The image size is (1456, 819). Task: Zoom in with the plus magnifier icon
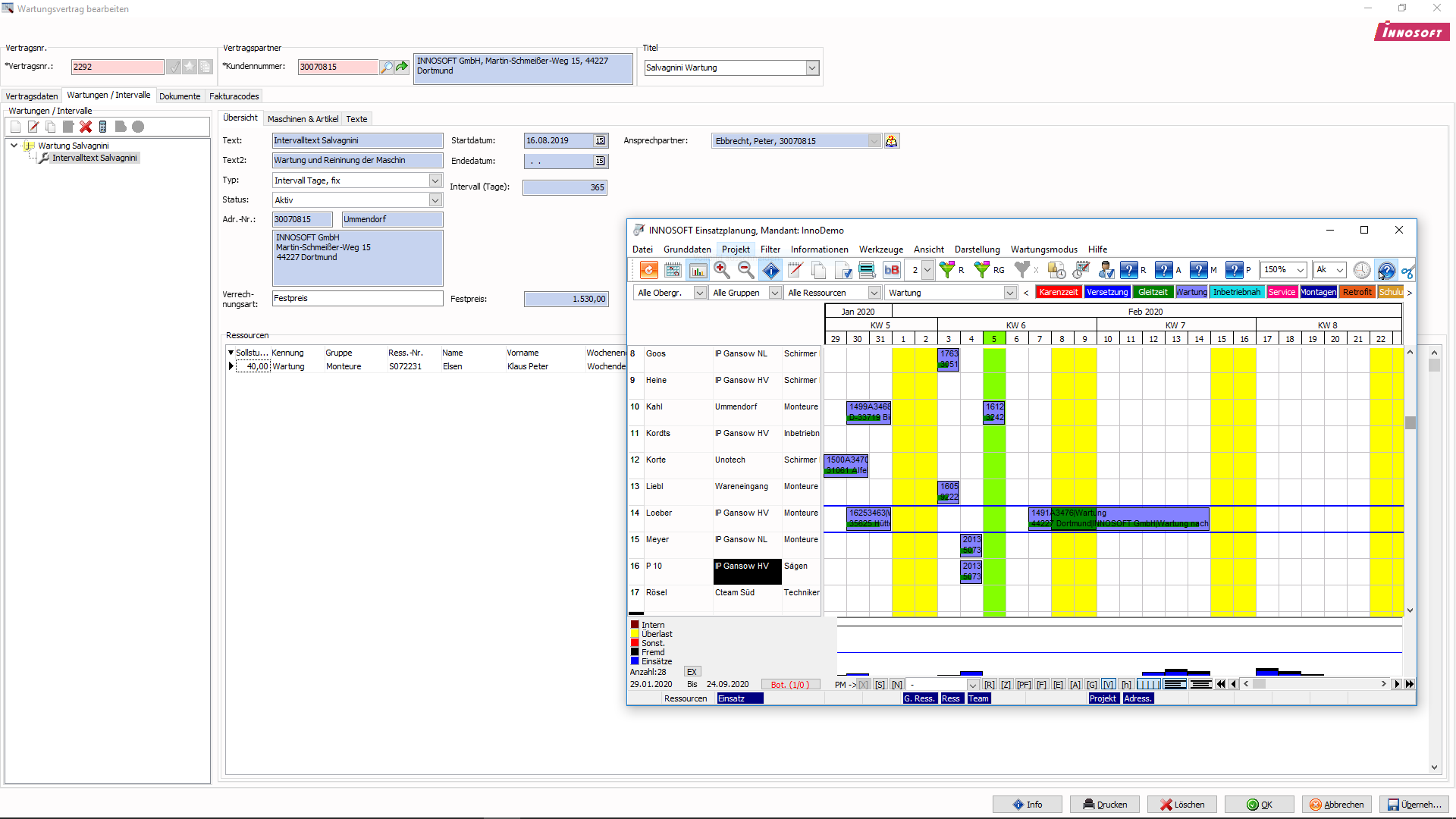click(x=722, y=270)
